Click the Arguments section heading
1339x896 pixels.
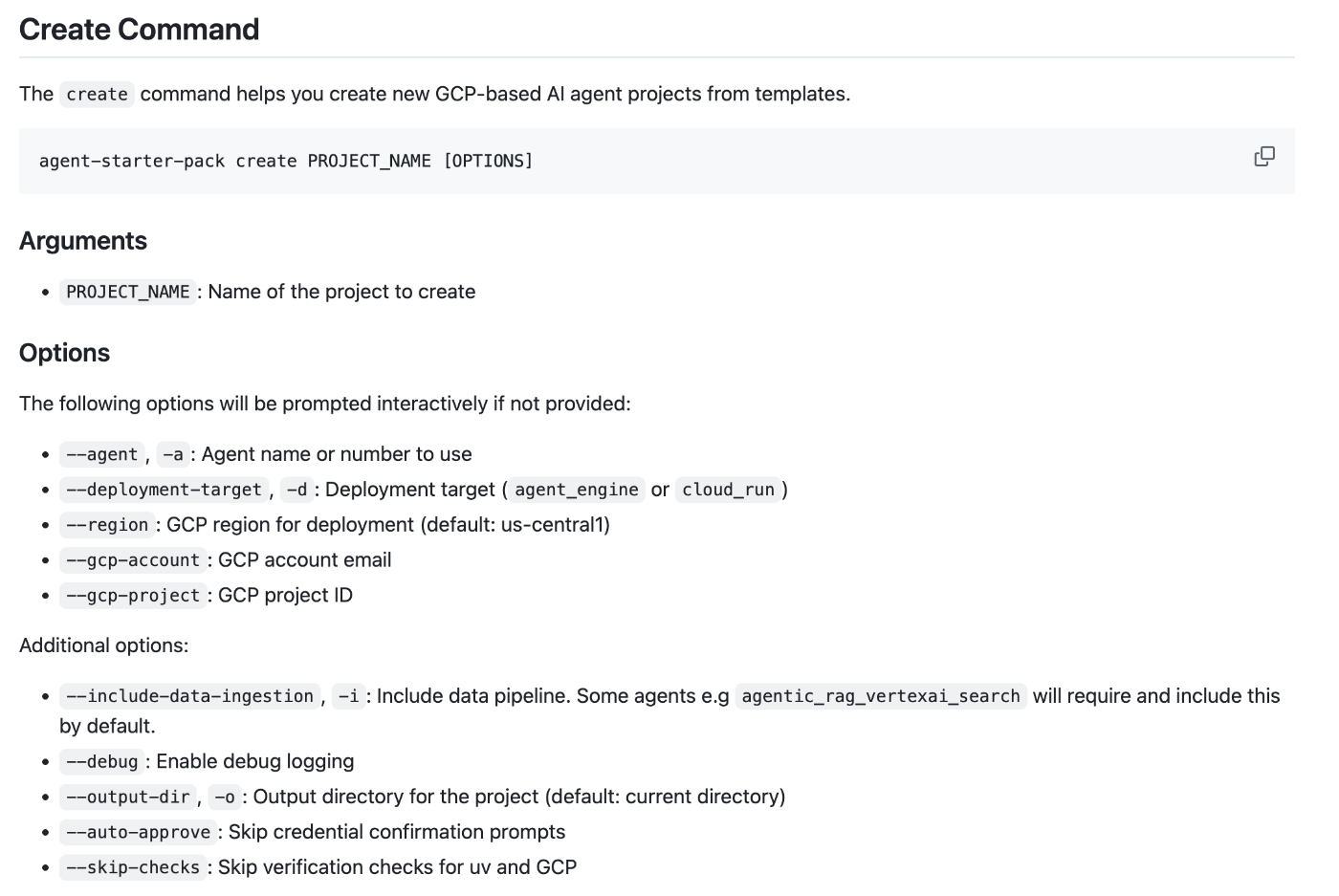(83, 241)
